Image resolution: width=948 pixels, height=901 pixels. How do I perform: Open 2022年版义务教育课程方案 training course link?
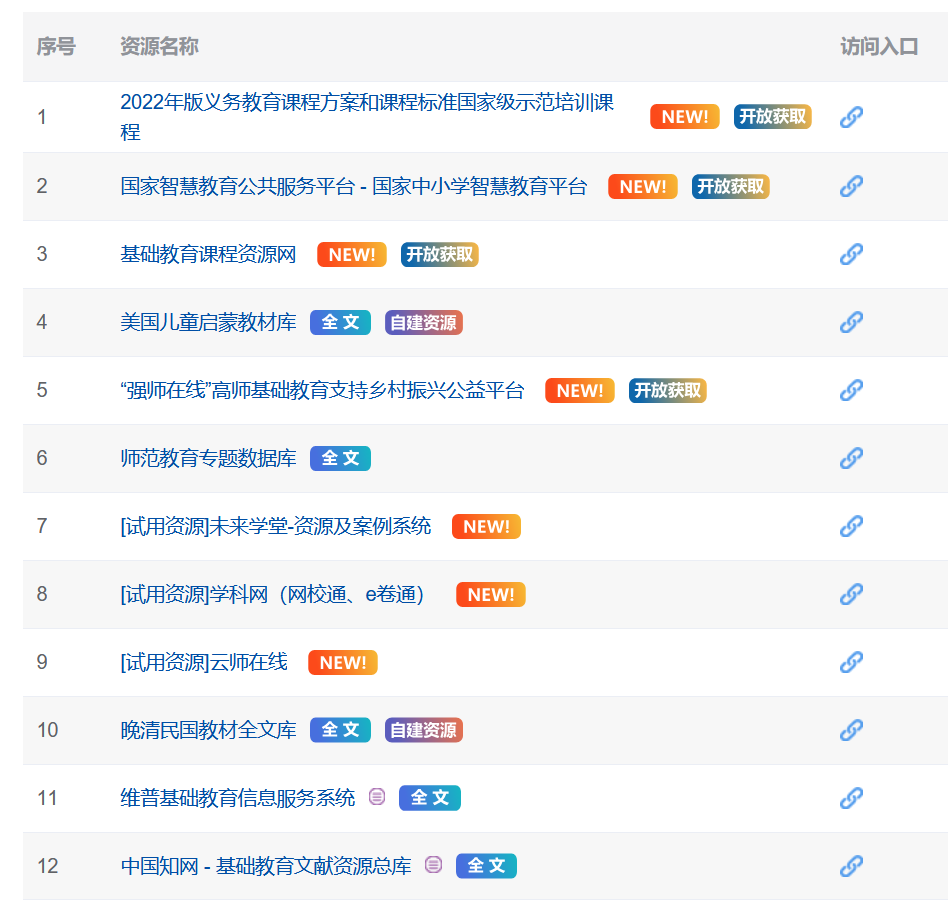tap(367, 117)
